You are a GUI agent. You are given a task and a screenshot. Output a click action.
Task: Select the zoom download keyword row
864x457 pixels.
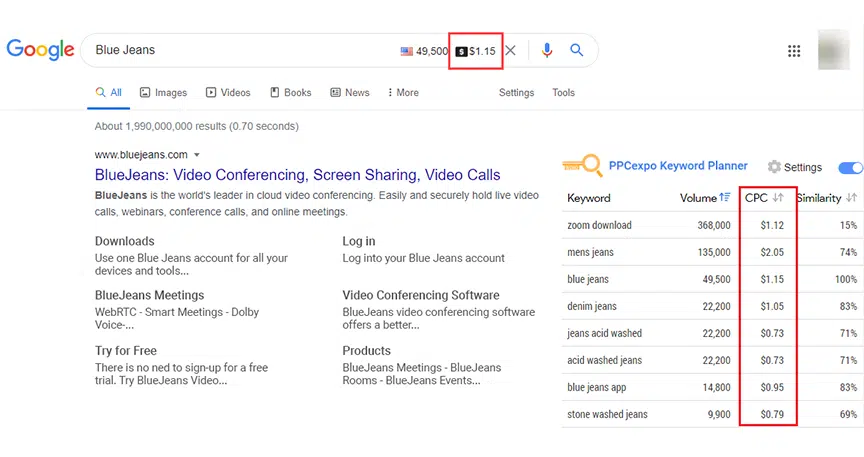click(712, 225)
